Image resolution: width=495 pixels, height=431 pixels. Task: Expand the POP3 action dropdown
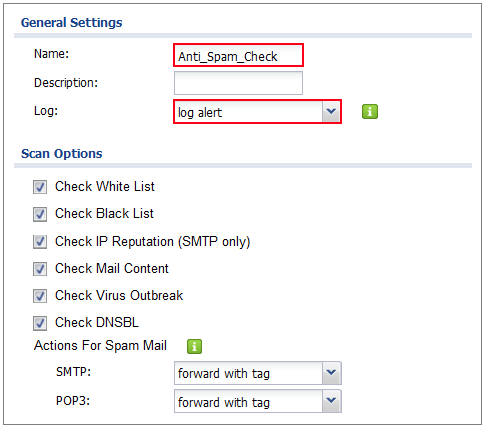pyautogui.click(x=258, y=401)
